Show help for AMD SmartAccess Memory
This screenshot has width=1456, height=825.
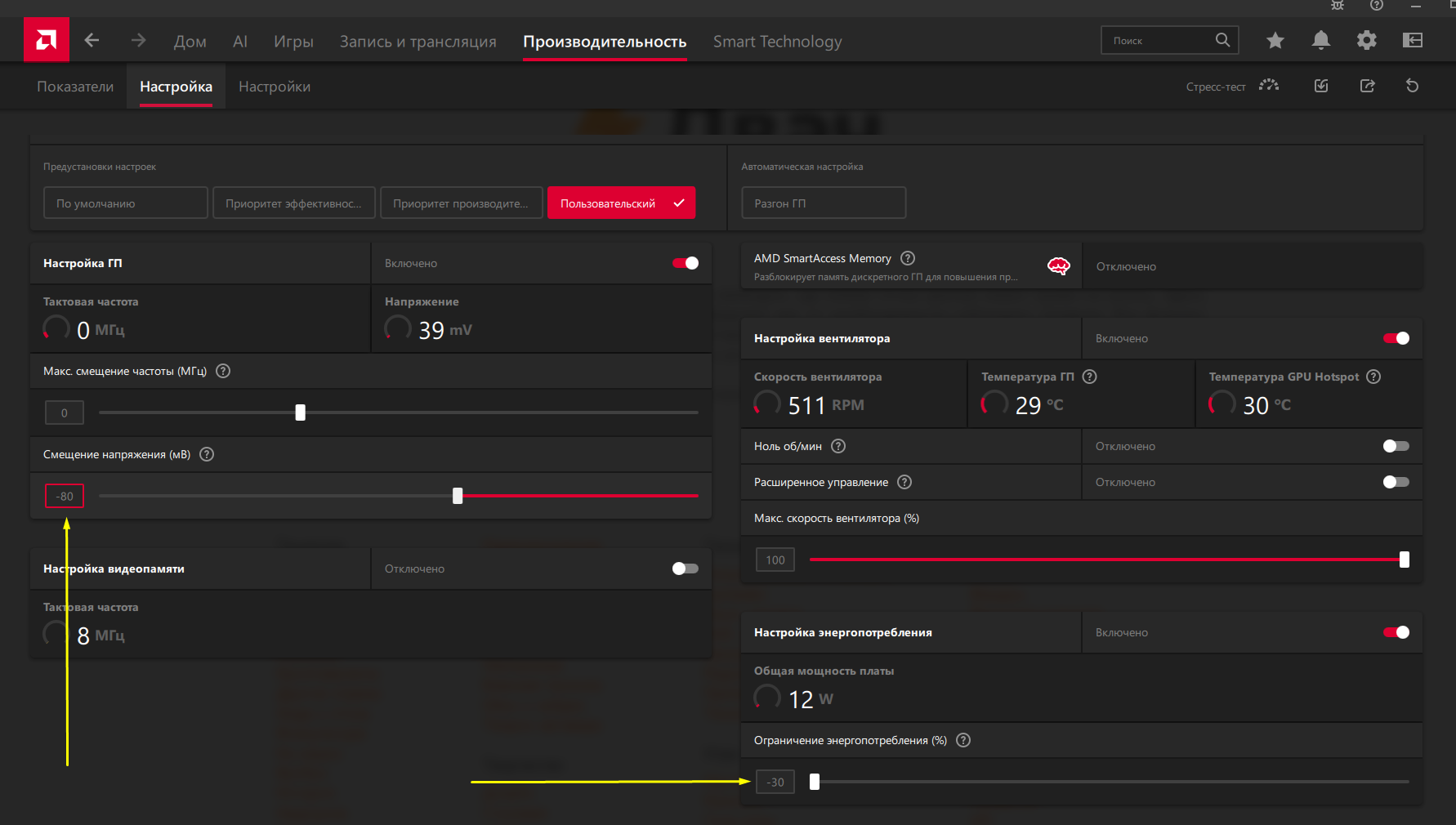coord(908,258)
